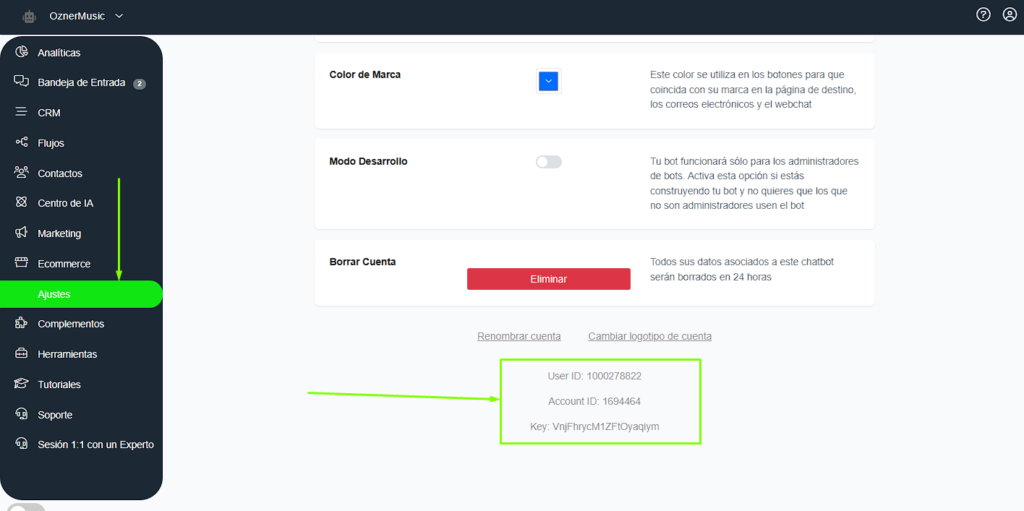Open user profile icon in header

[1009, 15]
